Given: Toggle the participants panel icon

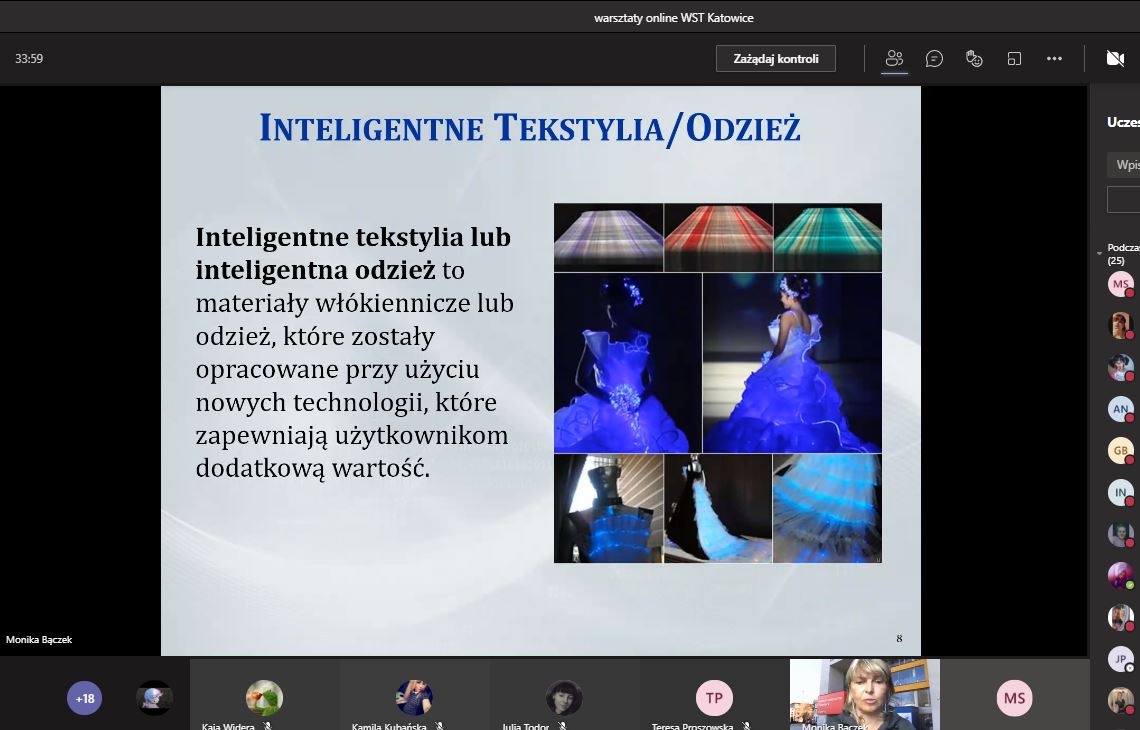Looking at the screenshot, I should click(x=894, y=59).
